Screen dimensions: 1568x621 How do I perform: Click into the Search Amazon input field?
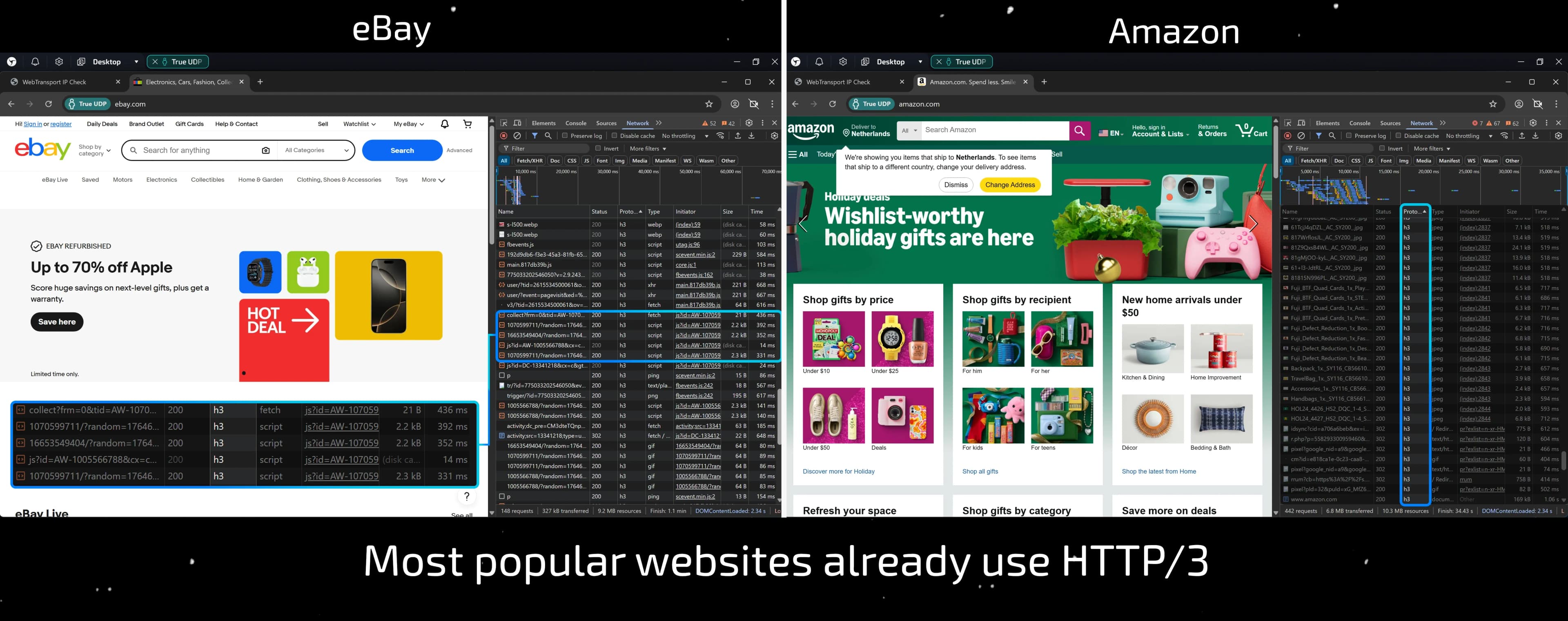click(x=994, y=130)
